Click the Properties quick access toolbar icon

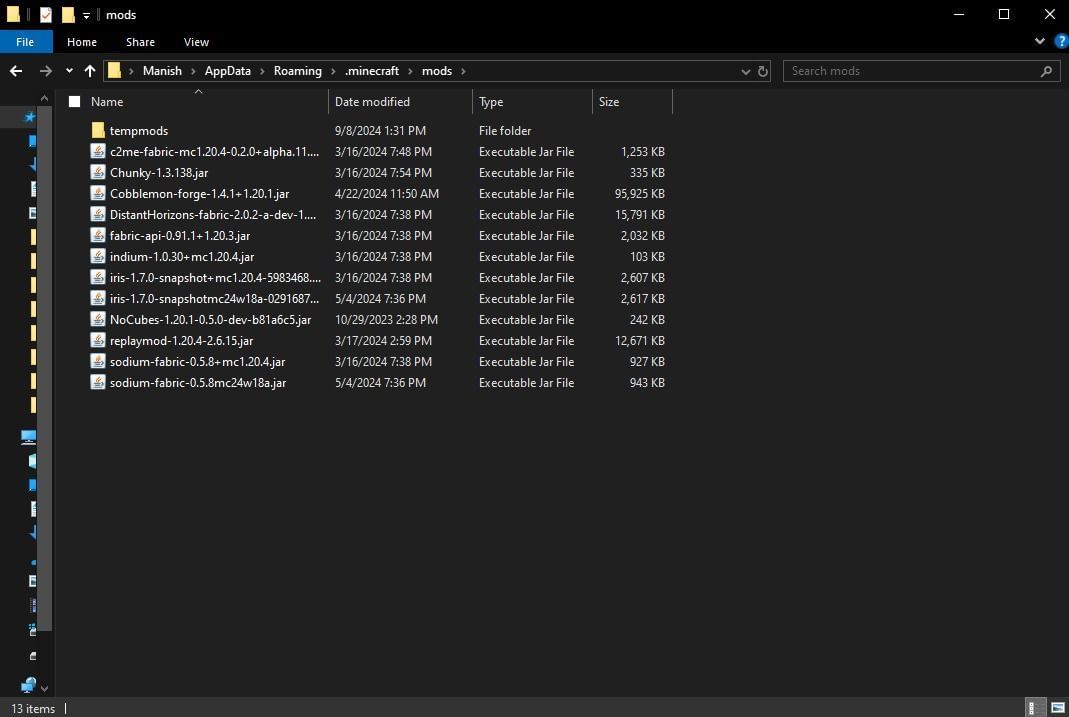45,15
